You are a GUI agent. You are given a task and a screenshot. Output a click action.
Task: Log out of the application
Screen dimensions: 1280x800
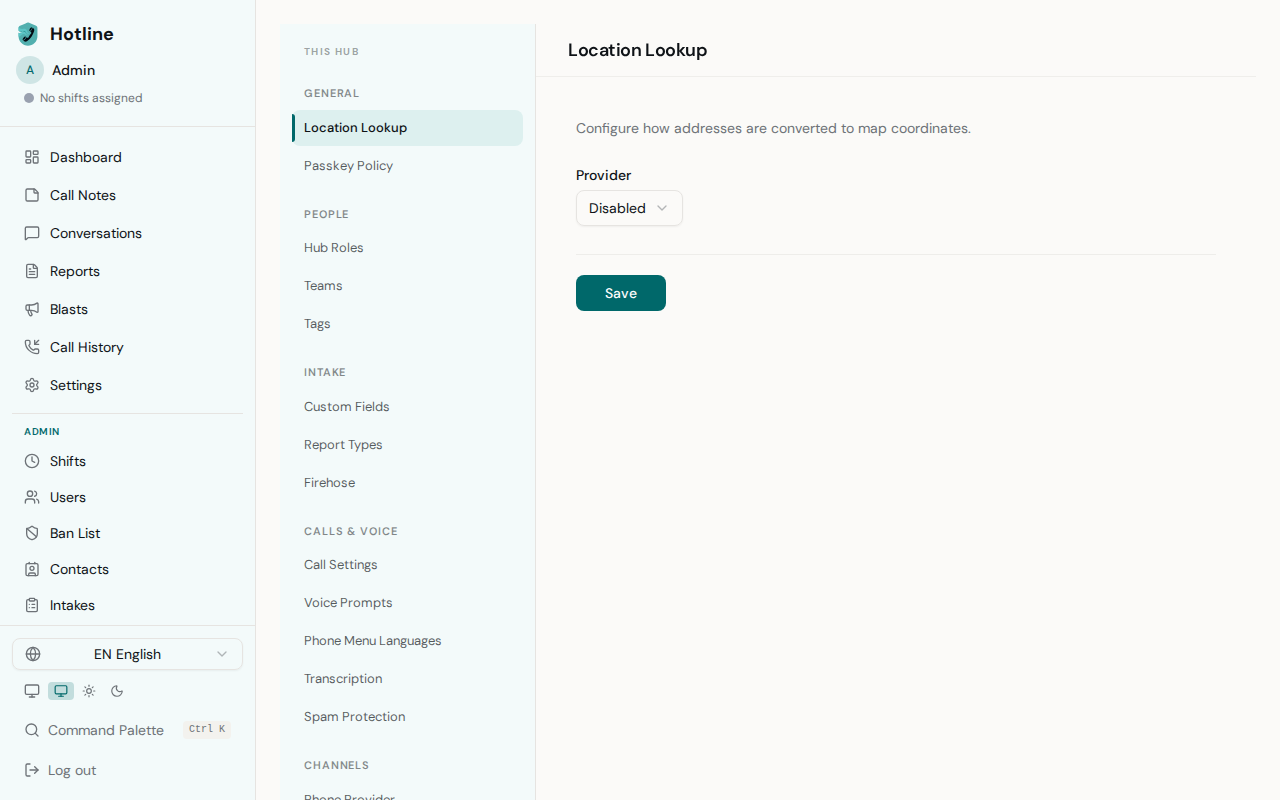click(60, 770)
